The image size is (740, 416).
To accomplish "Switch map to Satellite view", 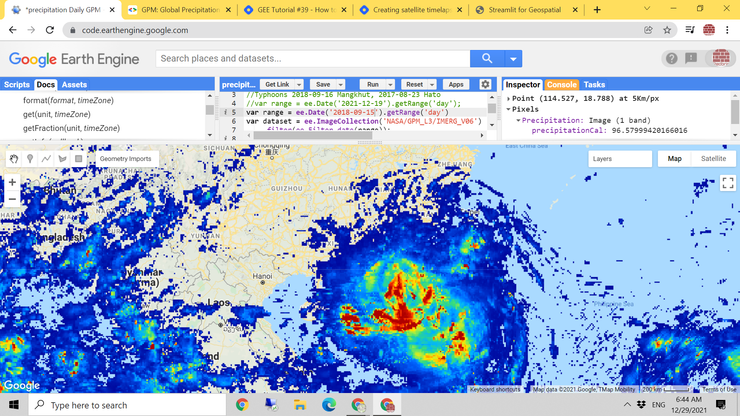I will point(713,159).
